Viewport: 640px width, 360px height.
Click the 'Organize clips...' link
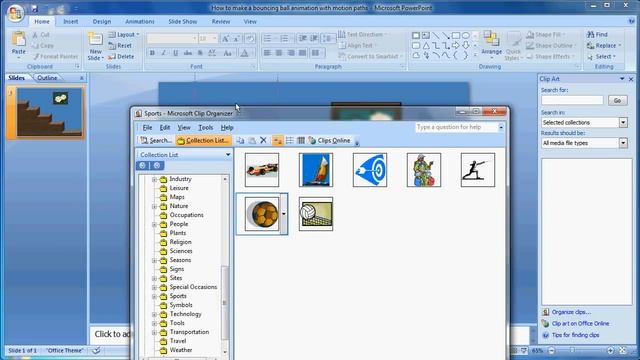click(571, 312)
